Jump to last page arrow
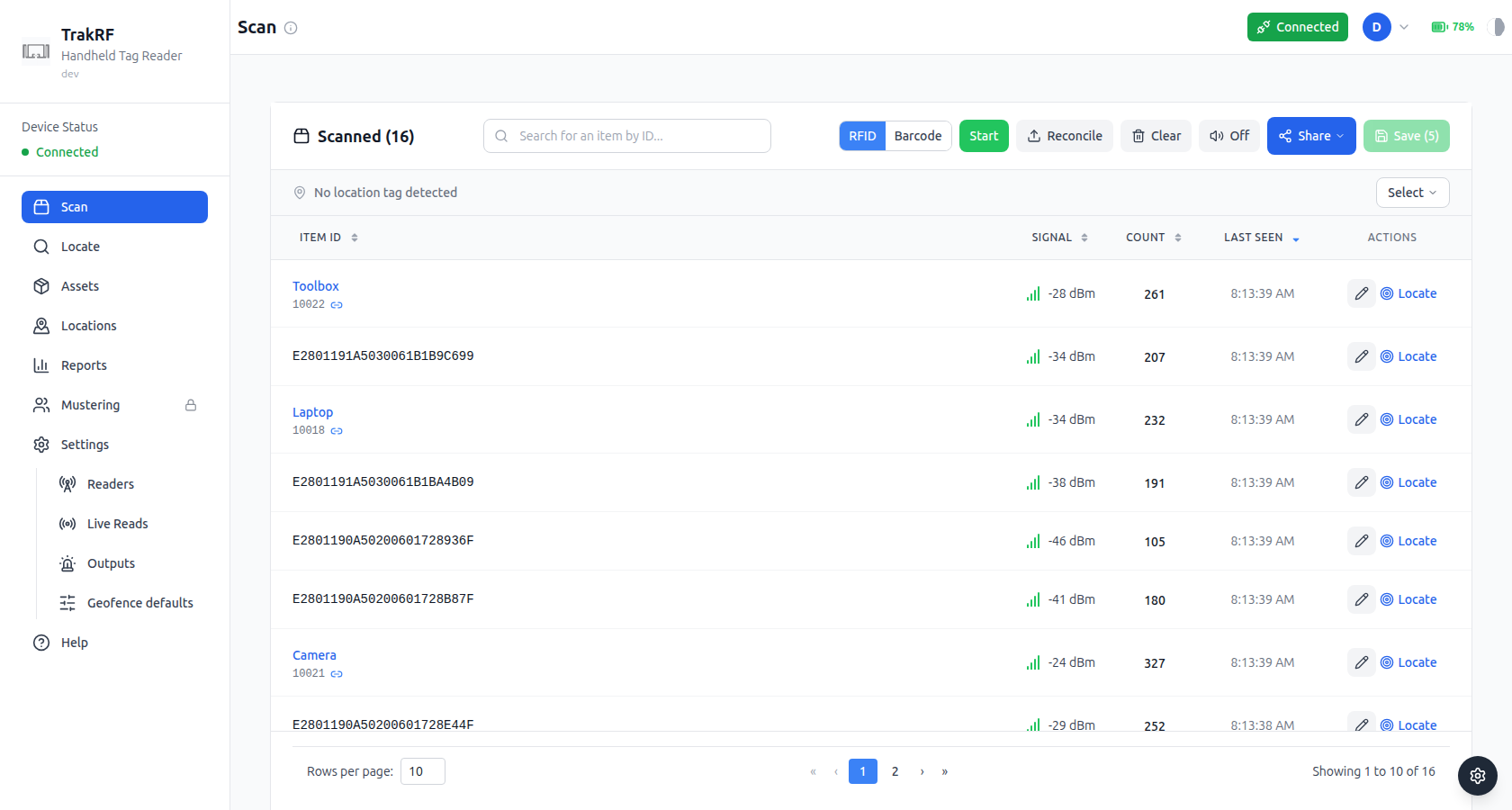The width and height of the screenshot is (1512, 810). tap(944, 771)
